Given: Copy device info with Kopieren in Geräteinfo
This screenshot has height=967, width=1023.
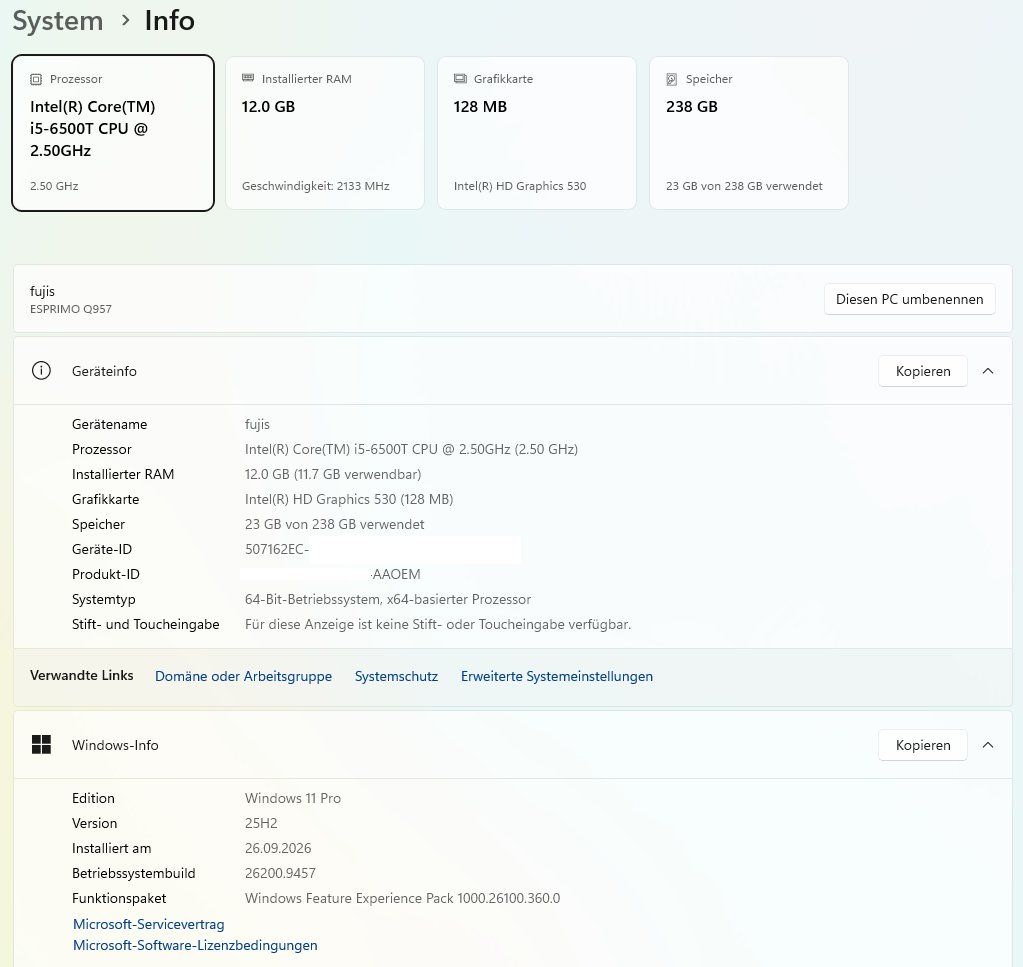Looking at the screenshot, I should 923,371.
